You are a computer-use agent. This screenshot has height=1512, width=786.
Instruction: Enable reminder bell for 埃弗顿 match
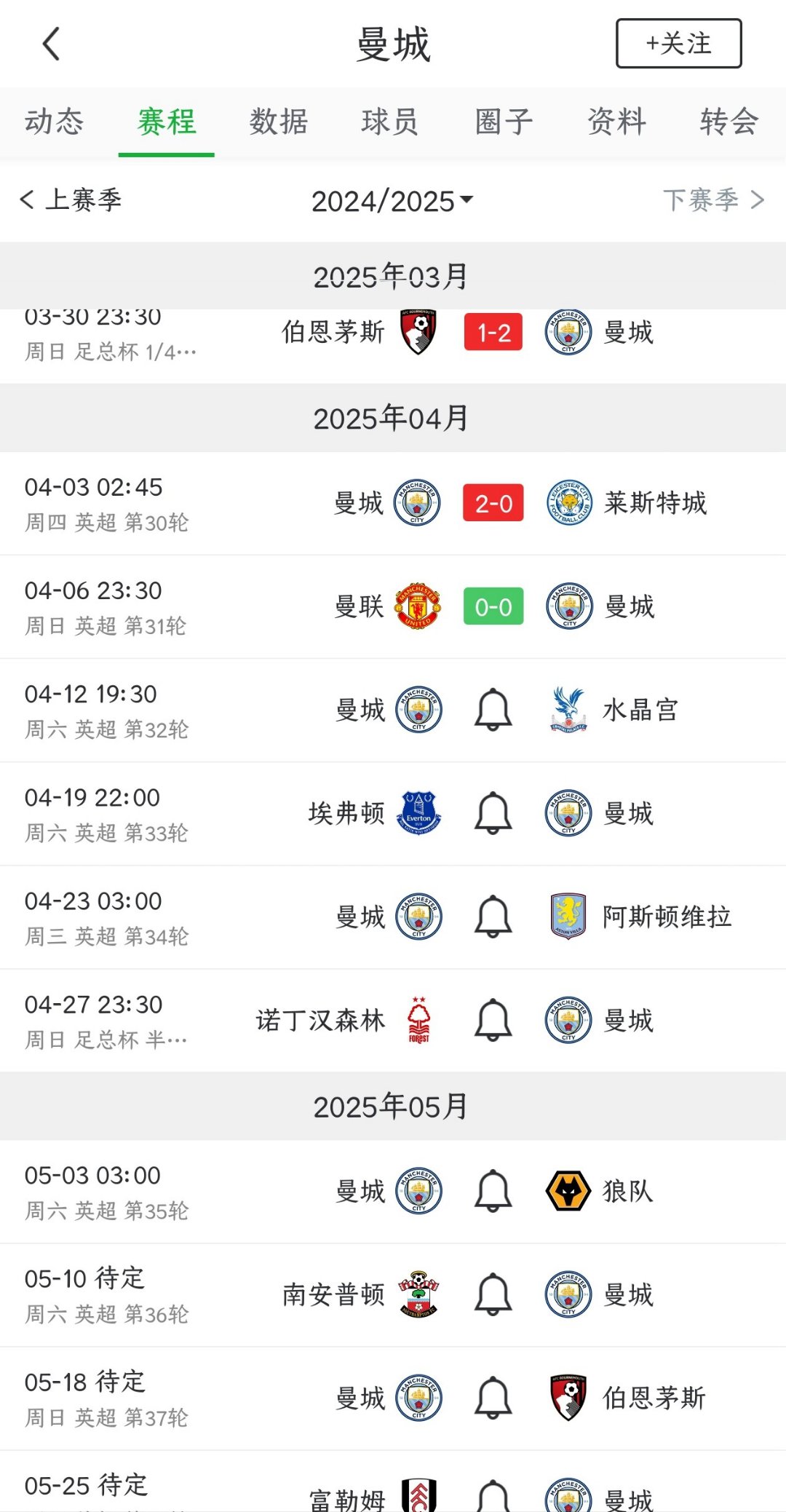click(x=493, y=813)
